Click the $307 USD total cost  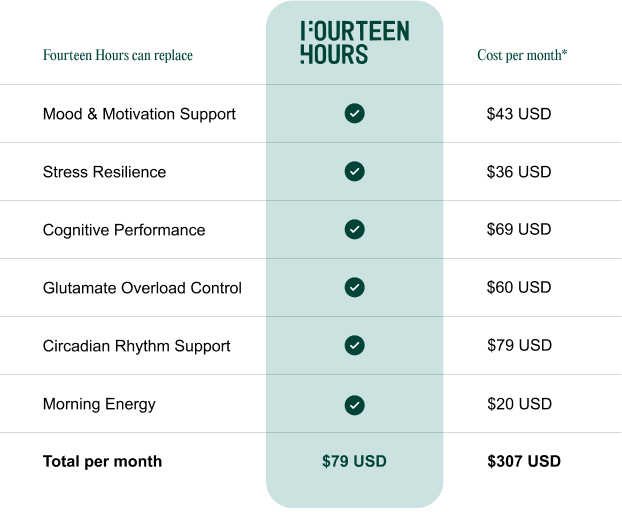pyautogui.click(x=524, y=461)
